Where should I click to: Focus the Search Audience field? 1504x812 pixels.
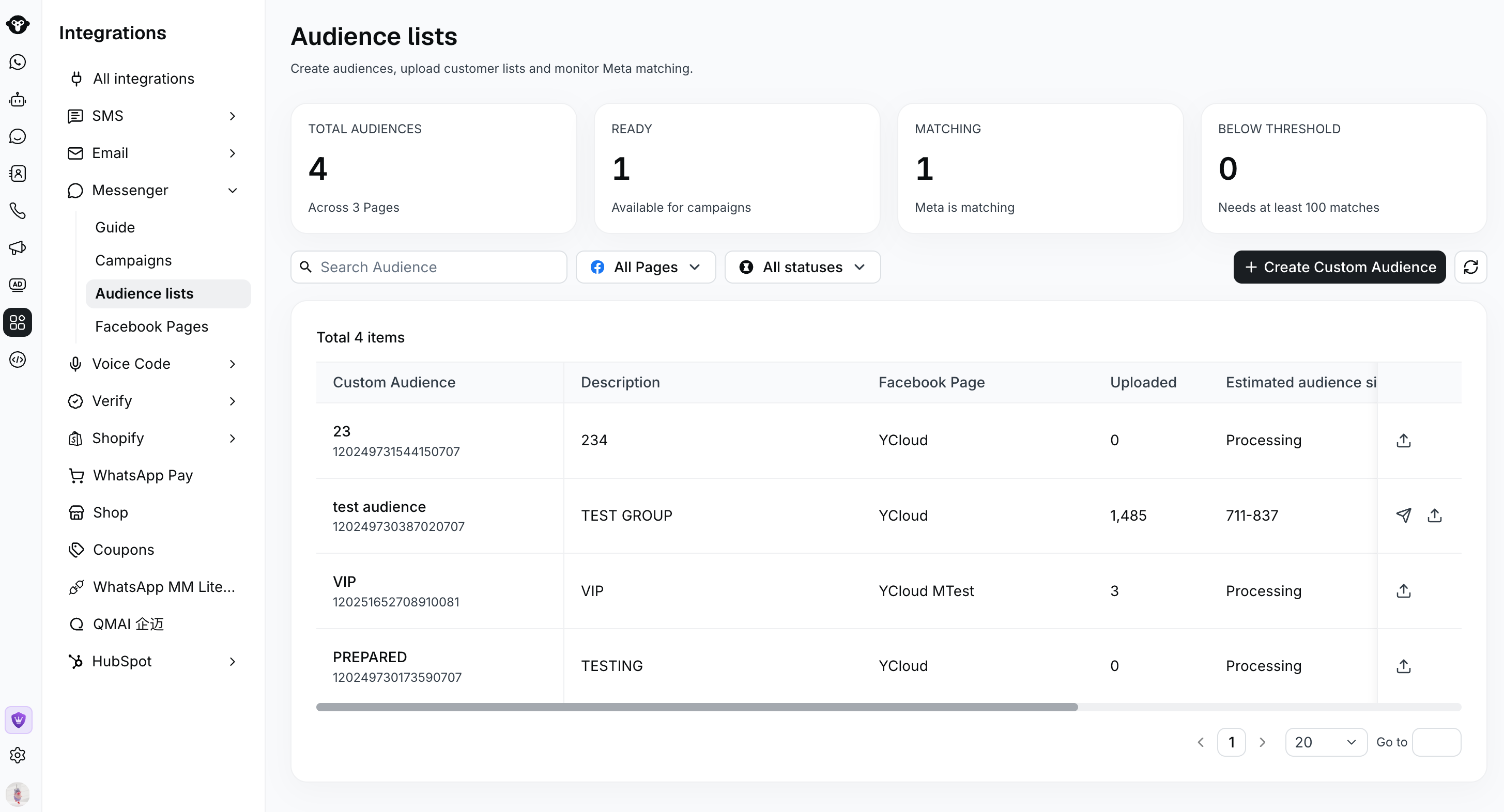click(428, 267)
